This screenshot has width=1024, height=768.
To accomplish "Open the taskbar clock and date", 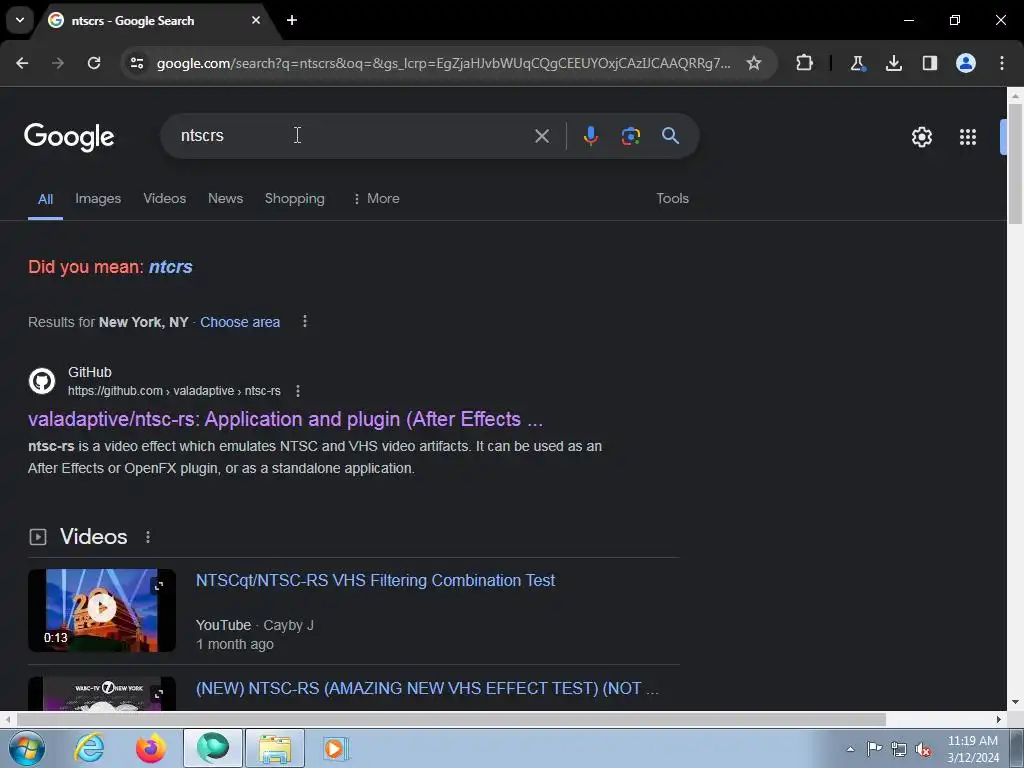I will point(973,749).
